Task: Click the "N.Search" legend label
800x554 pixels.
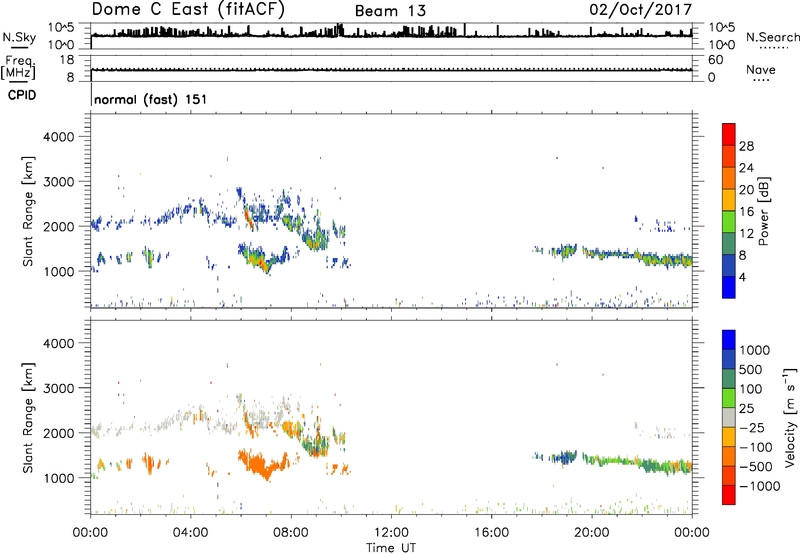Action: tap(773, 37)
